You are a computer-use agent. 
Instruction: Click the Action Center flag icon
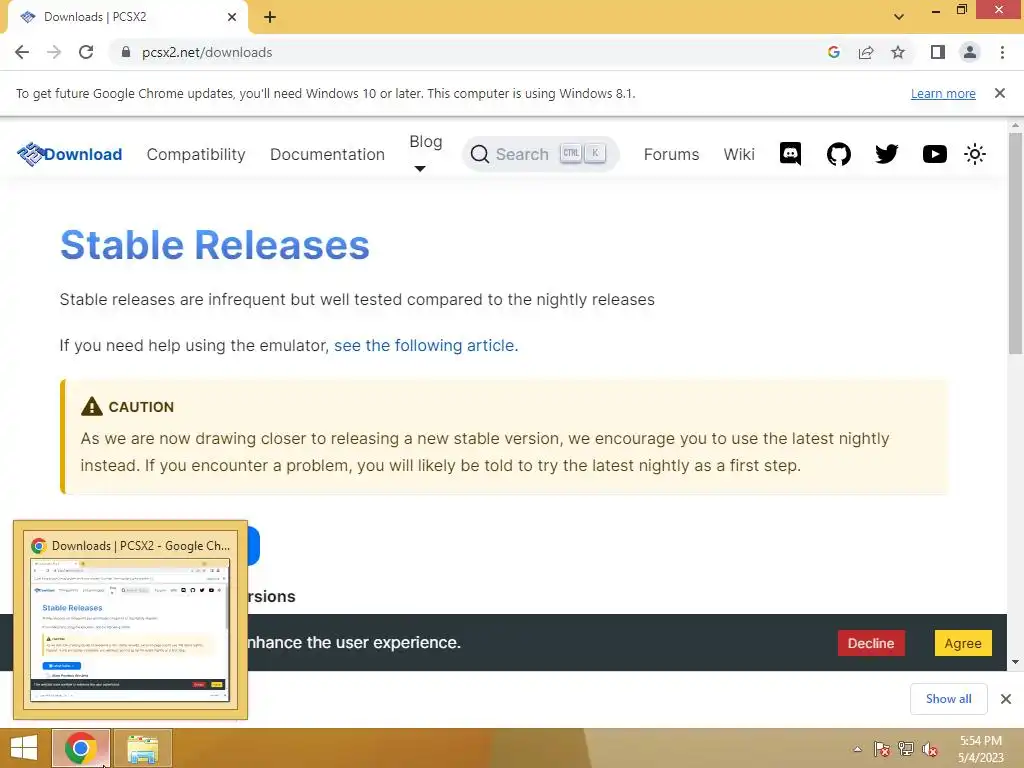coord(882,749)
